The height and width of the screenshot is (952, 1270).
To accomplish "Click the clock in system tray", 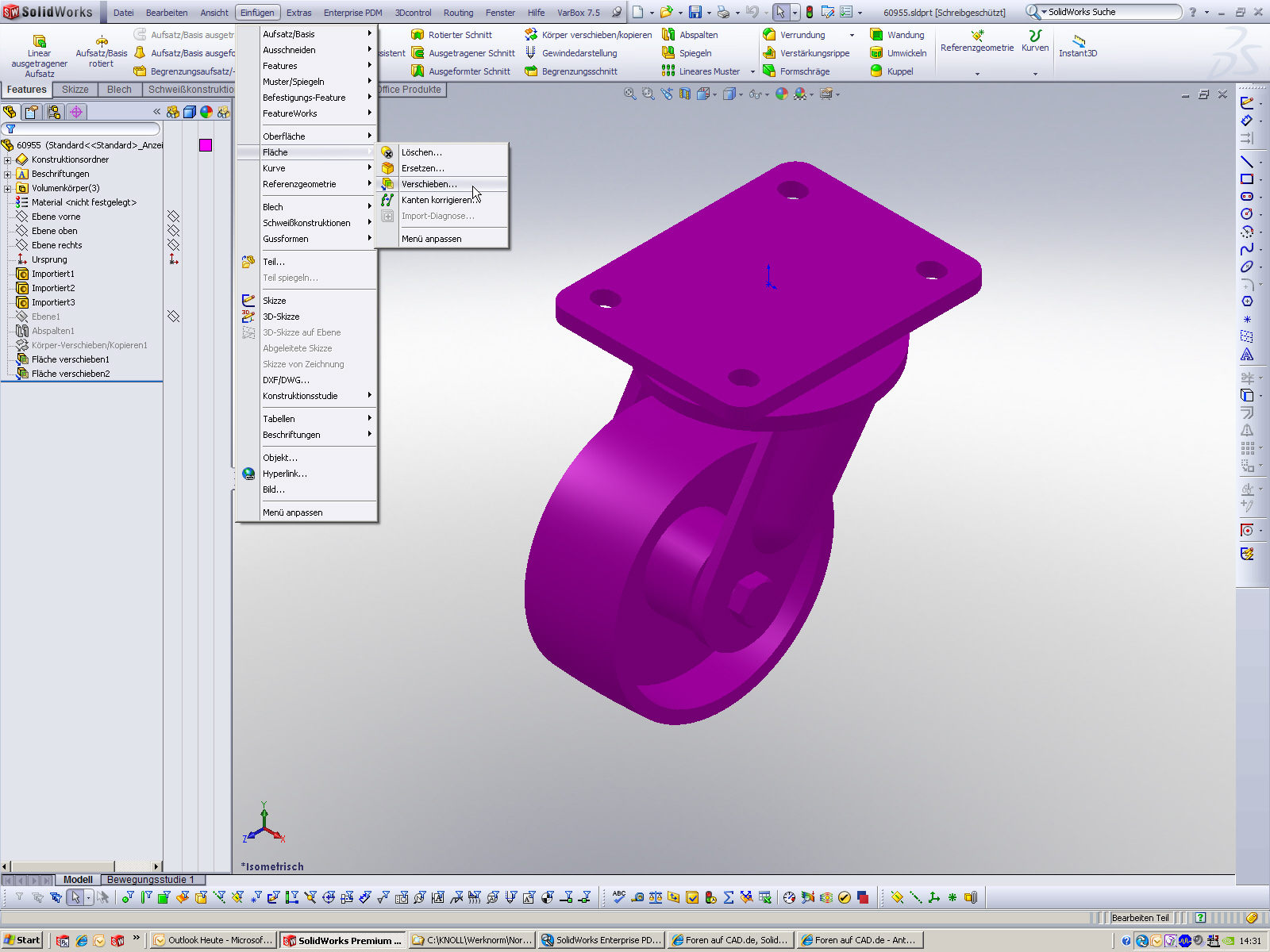I will coord(1250,941).
